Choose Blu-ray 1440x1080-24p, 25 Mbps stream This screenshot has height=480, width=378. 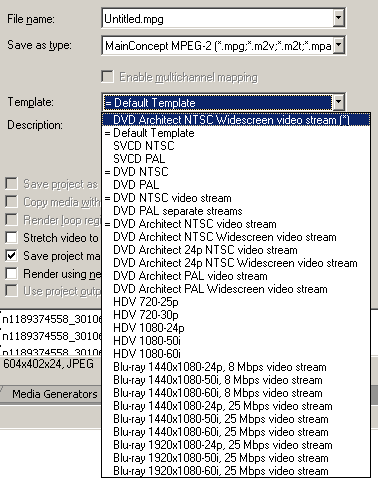click(x=236, y=406)
